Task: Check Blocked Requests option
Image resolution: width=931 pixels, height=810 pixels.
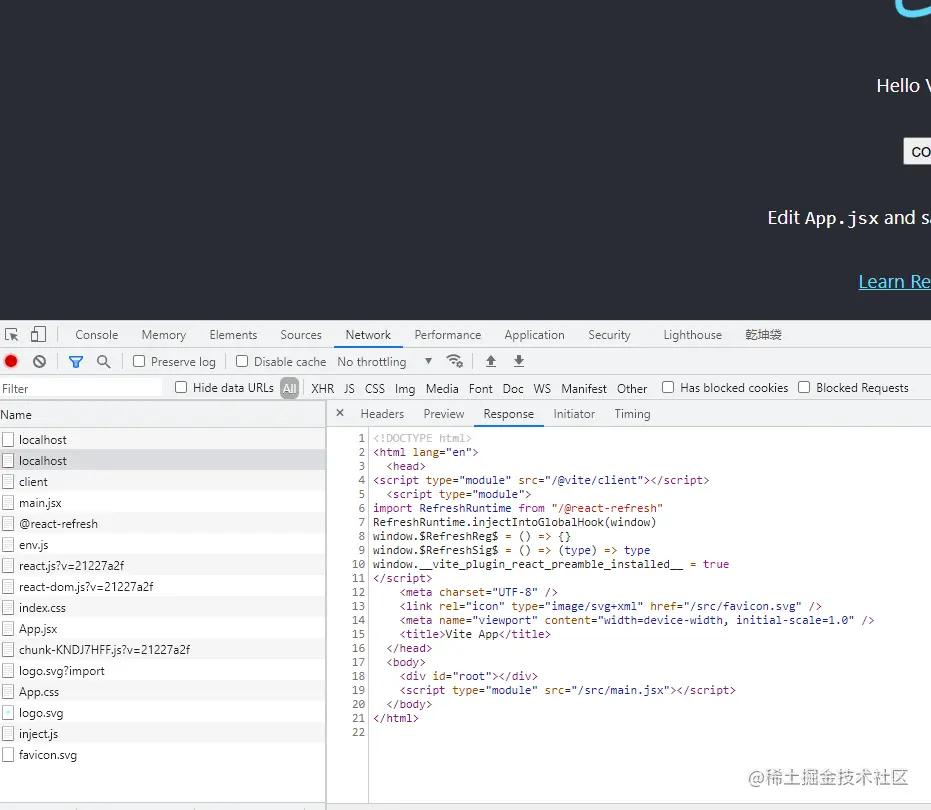Action: coord(804,387)
